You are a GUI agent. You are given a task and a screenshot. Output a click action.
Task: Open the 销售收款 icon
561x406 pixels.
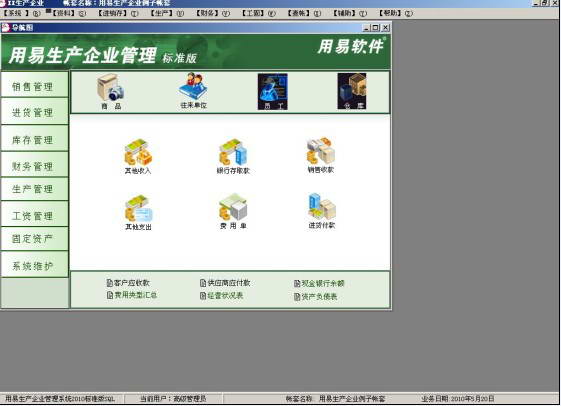coord(321,155)
